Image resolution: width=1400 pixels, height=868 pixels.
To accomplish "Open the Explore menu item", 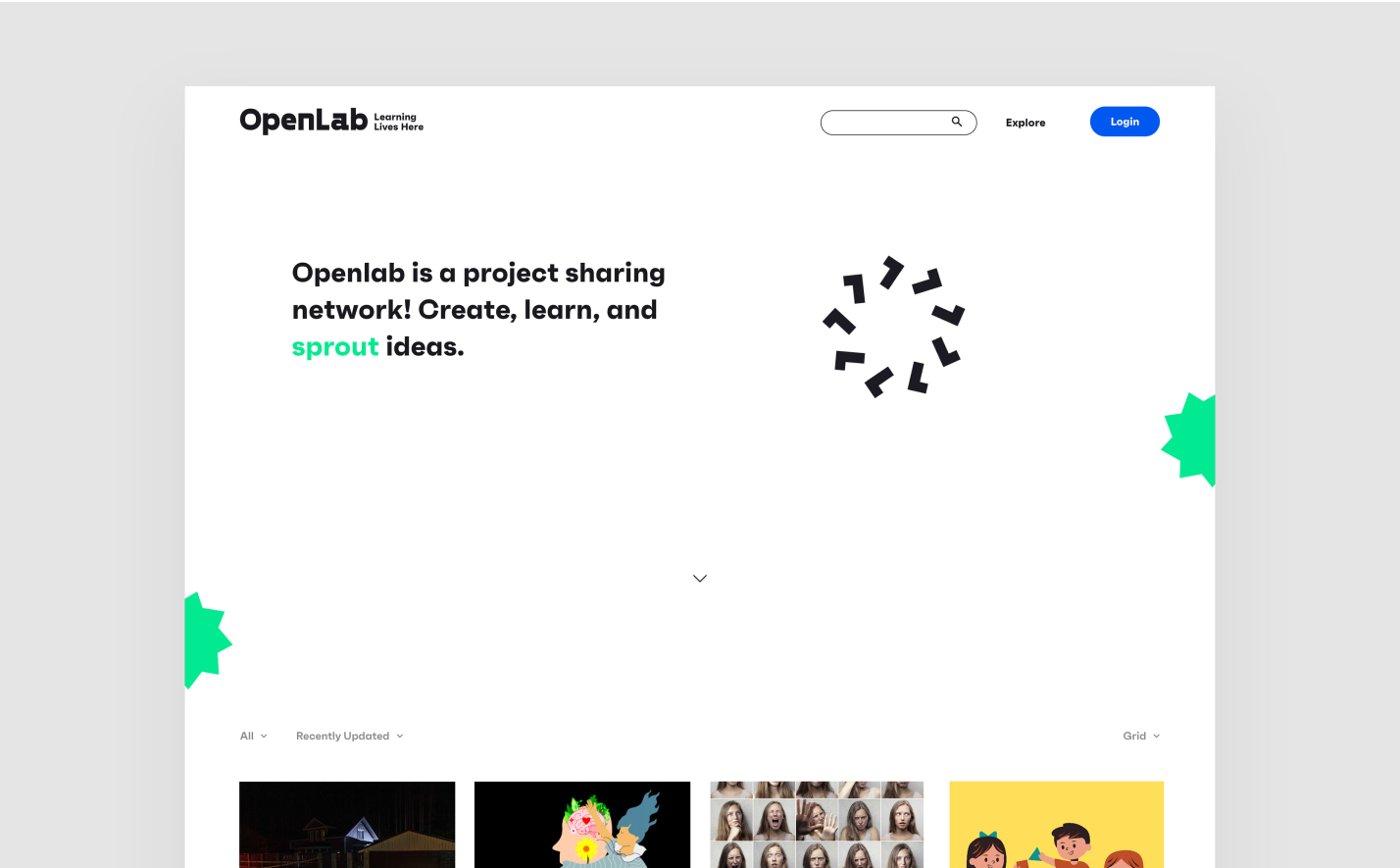I will click(1025, 123).
